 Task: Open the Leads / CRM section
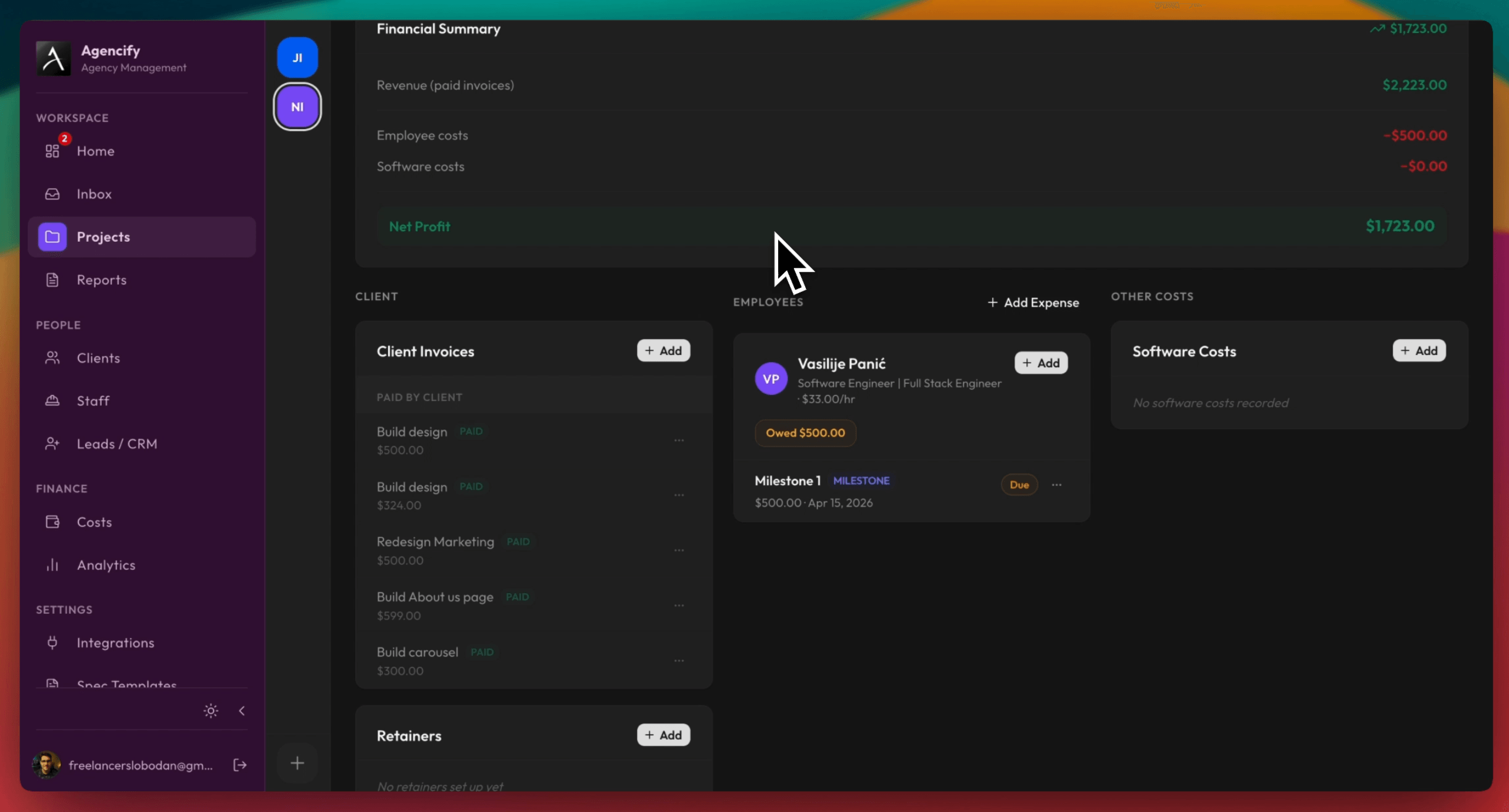coord(117,443)
